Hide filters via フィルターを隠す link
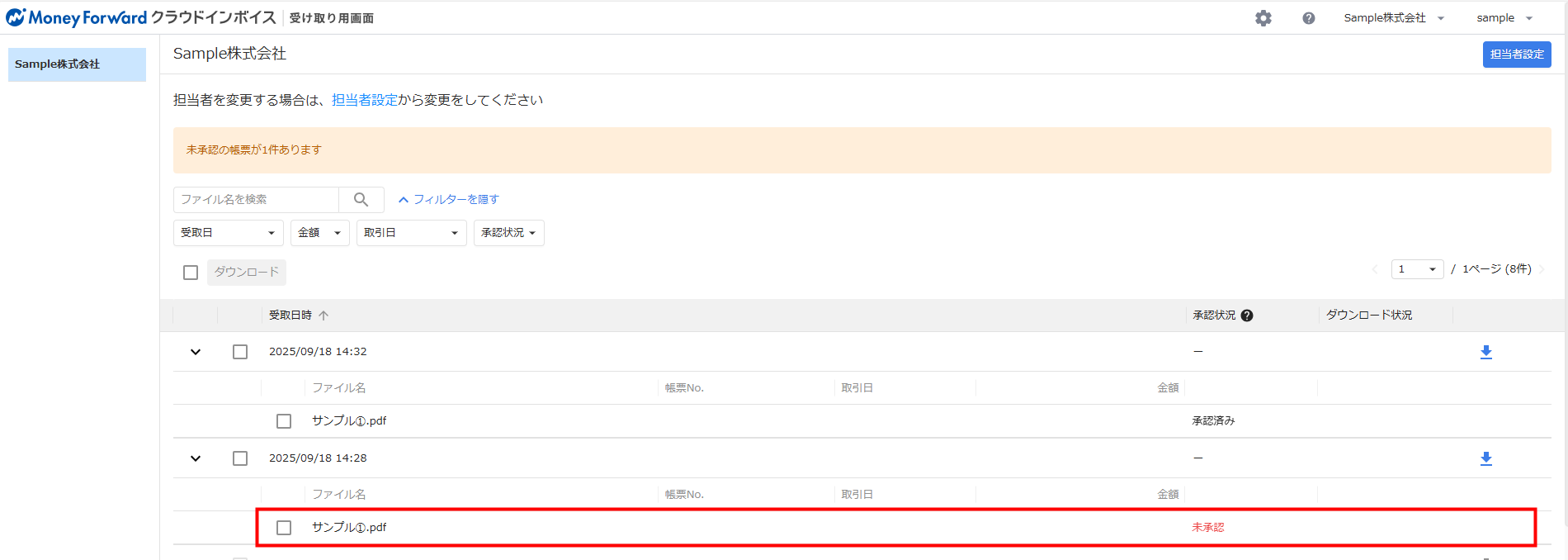The width and height of the screenshot is (1568, 560). (x=448, y=200)
